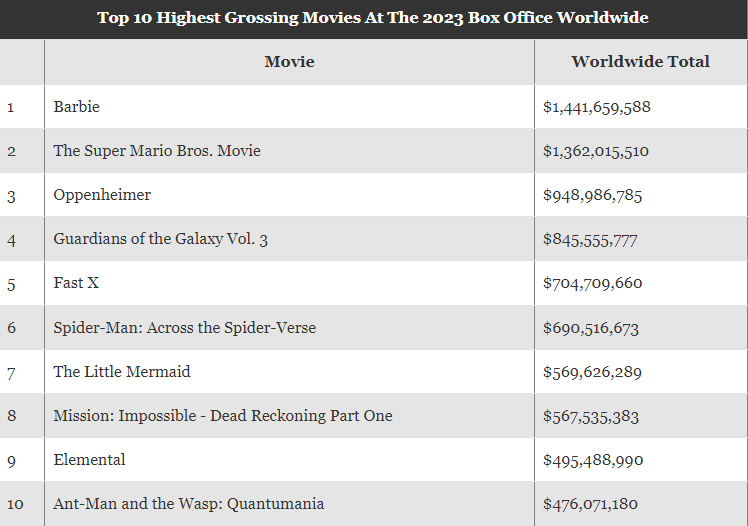Viewport: 748px width, 526px height.
Task: Click Spider-Man: Across the Spider-Verse title
Action: click(185, 327)
